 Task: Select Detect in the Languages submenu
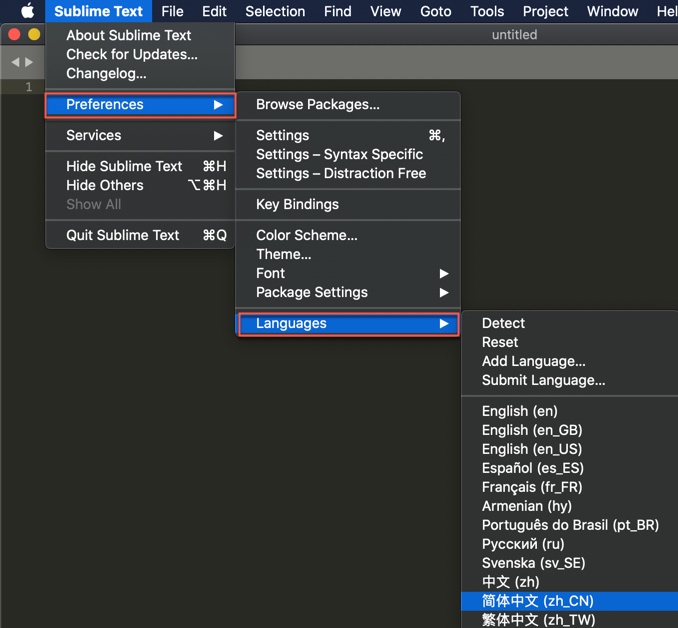pyautogui.click(x=569, y=323)
